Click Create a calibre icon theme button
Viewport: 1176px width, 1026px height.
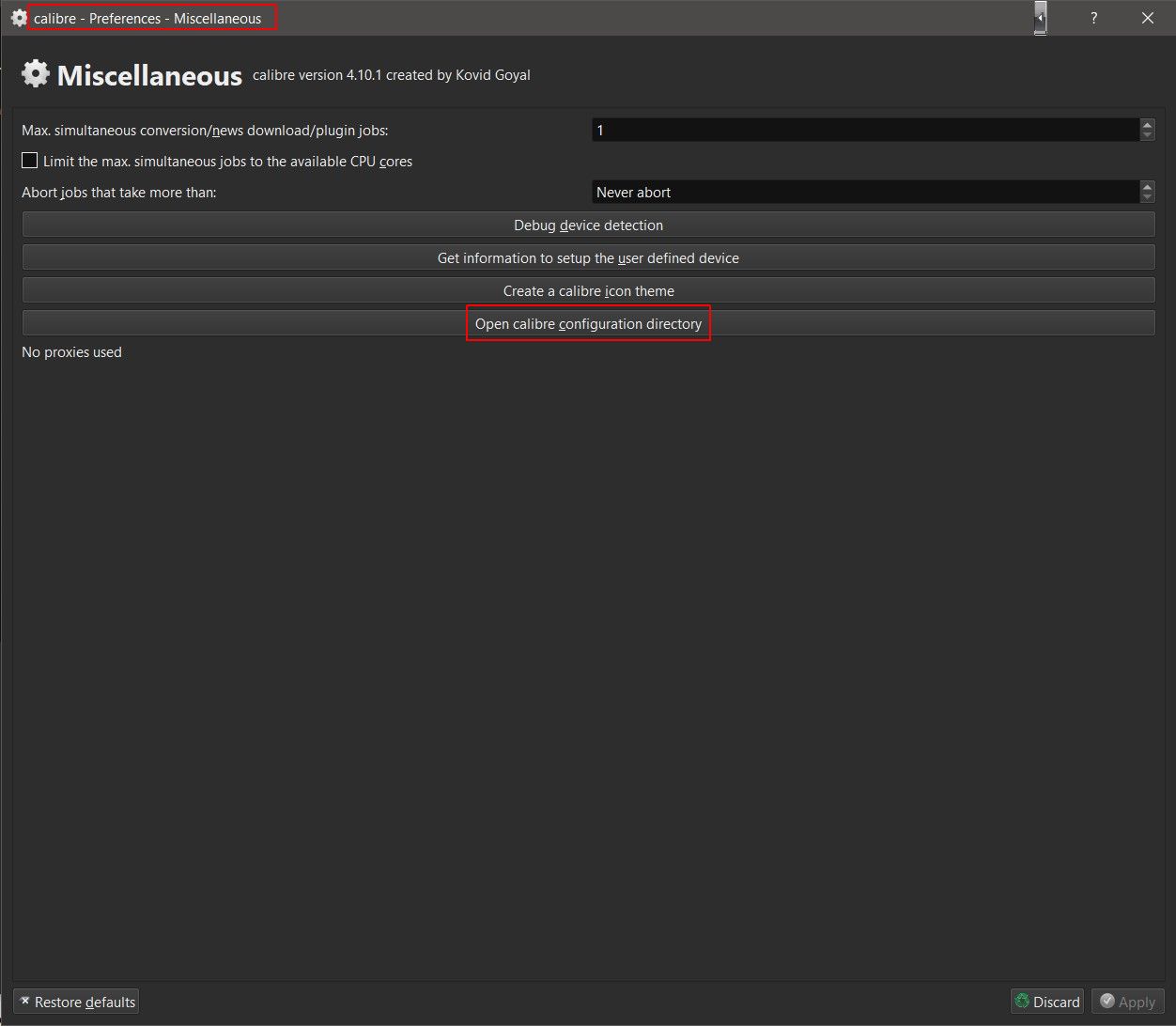coord(588,290)
